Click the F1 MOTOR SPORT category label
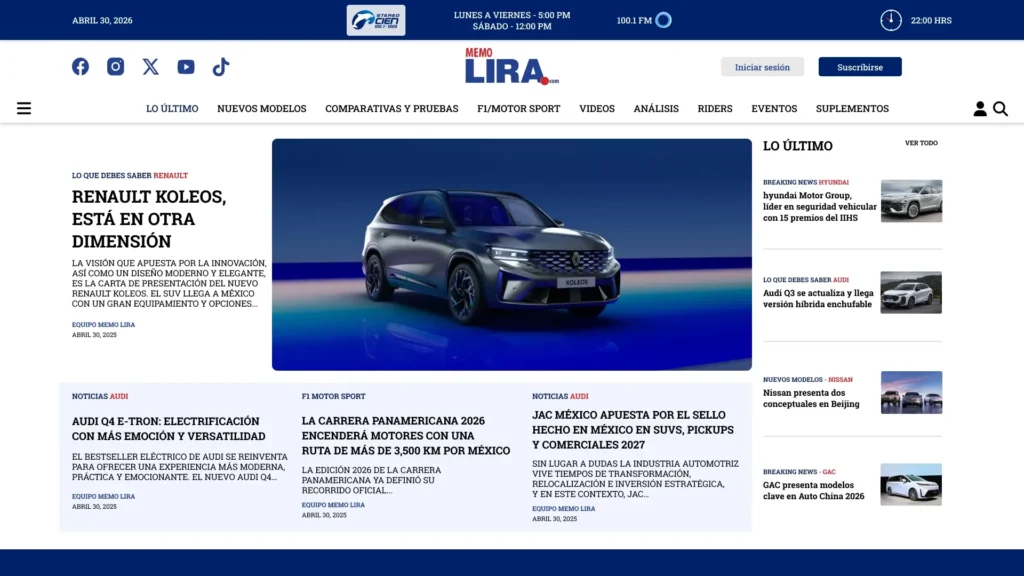1024x576 pixels. (334, 396)
